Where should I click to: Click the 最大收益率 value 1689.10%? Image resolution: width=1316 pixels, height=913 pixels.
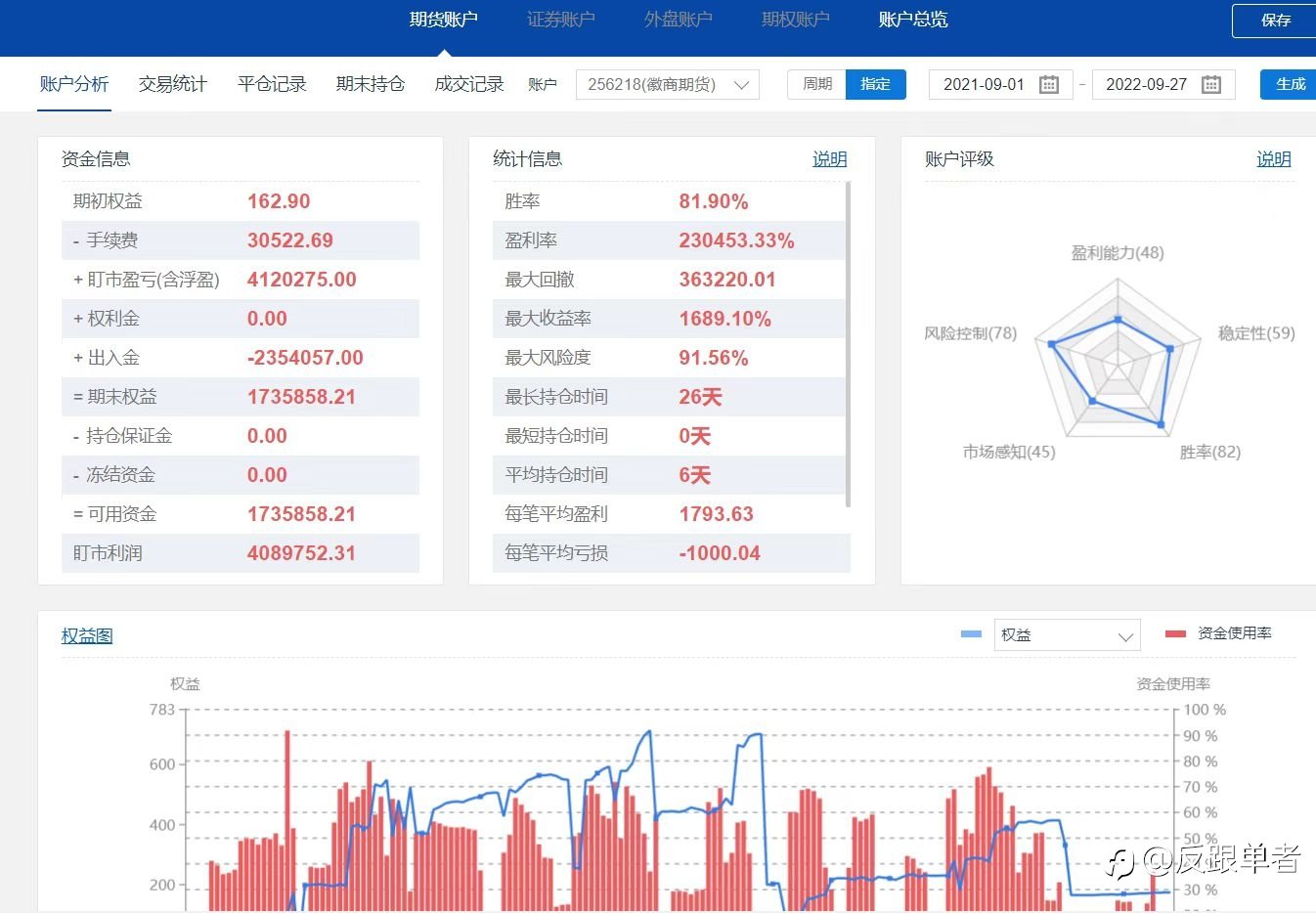click(x=725, y=319)
